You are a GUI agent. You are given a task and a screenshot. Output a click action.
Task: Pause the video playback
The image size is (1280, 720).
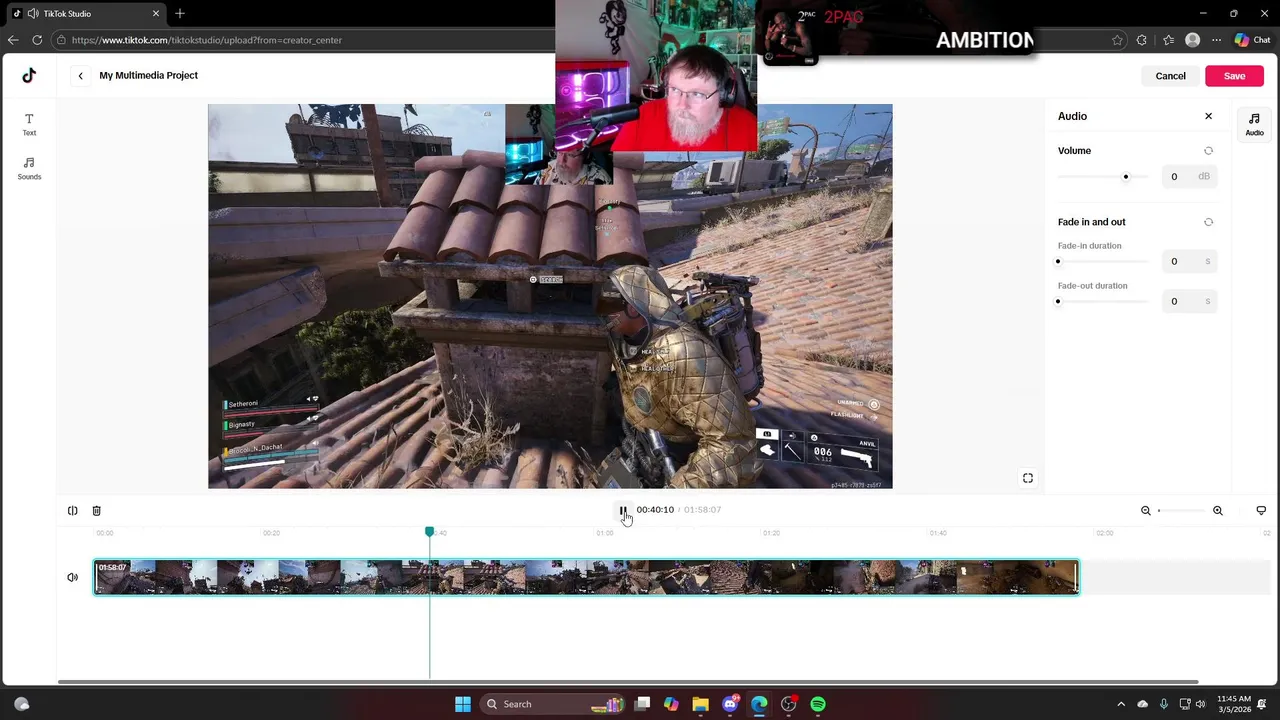point(623,510)
